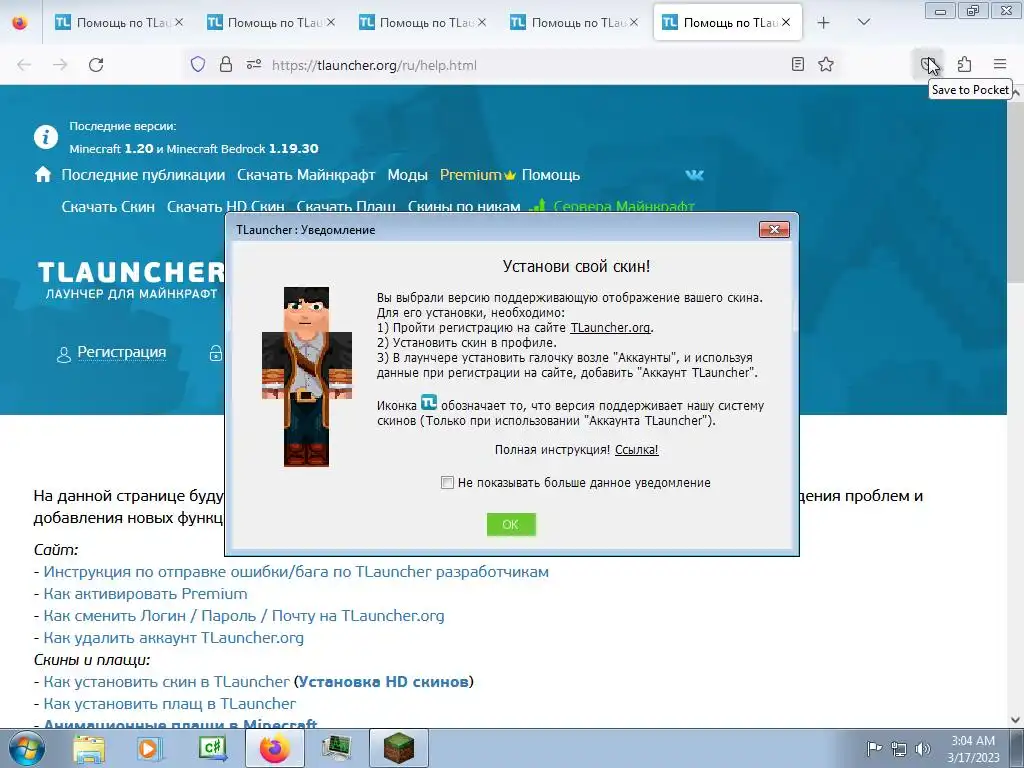Screen dimensions: 1024x768
Task: Click the OK button in the TLauncher dialog
Action: (x=511, y=524)
